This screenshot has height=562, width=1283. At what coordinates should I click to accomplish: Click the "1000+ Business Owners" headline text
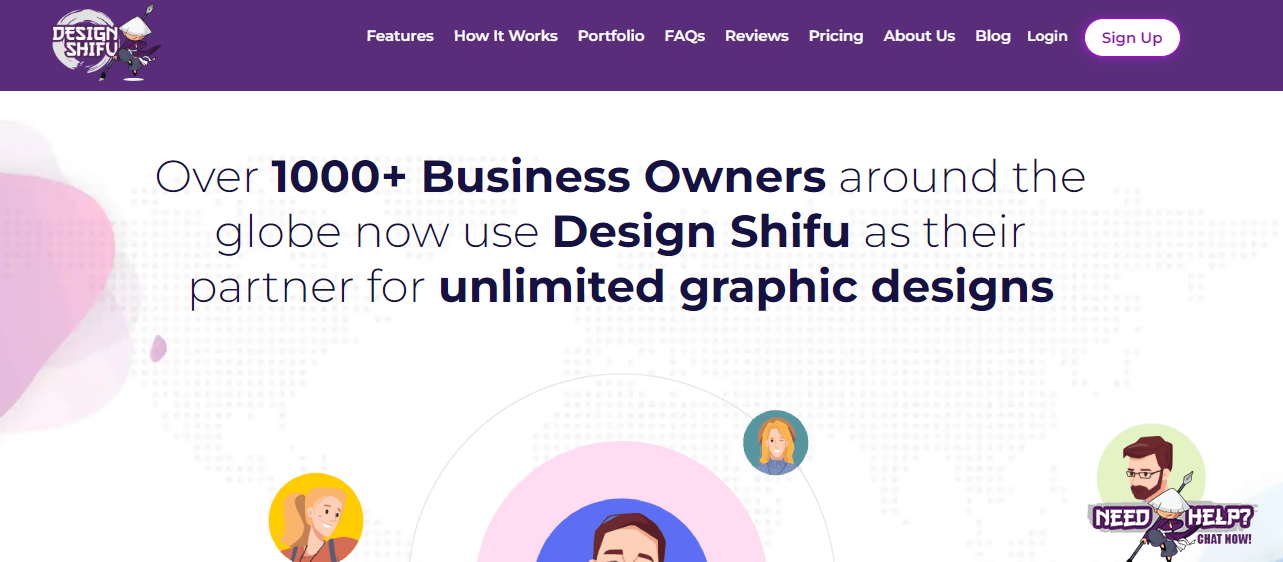click(548, 177)
